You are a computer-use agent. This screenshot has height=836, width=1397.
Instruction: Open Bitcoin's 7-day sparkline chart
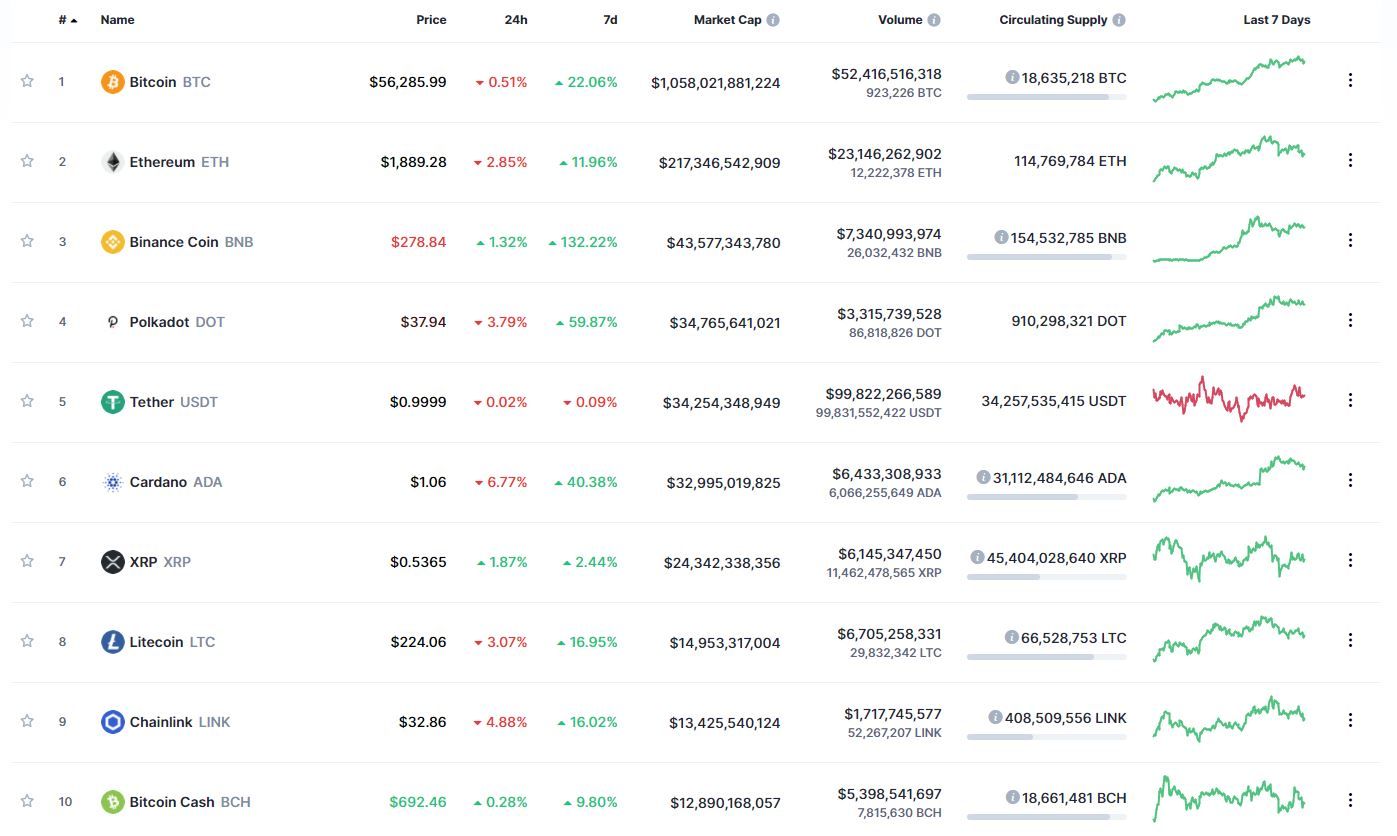click(x=1229, y=79)
